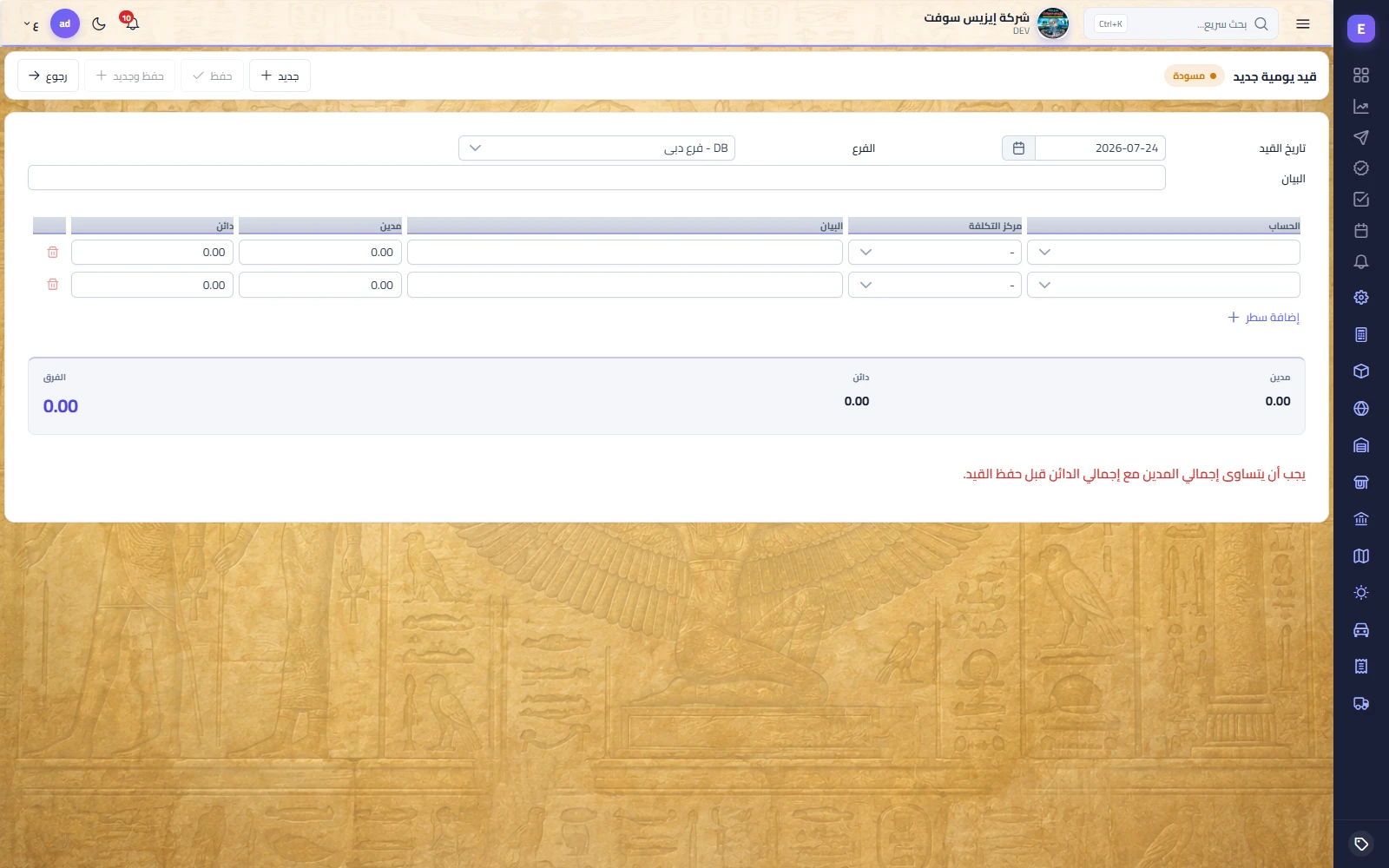
Task: Click the company logo شركة إيزيس سوفت
Action: click(x=1053, y=23)
